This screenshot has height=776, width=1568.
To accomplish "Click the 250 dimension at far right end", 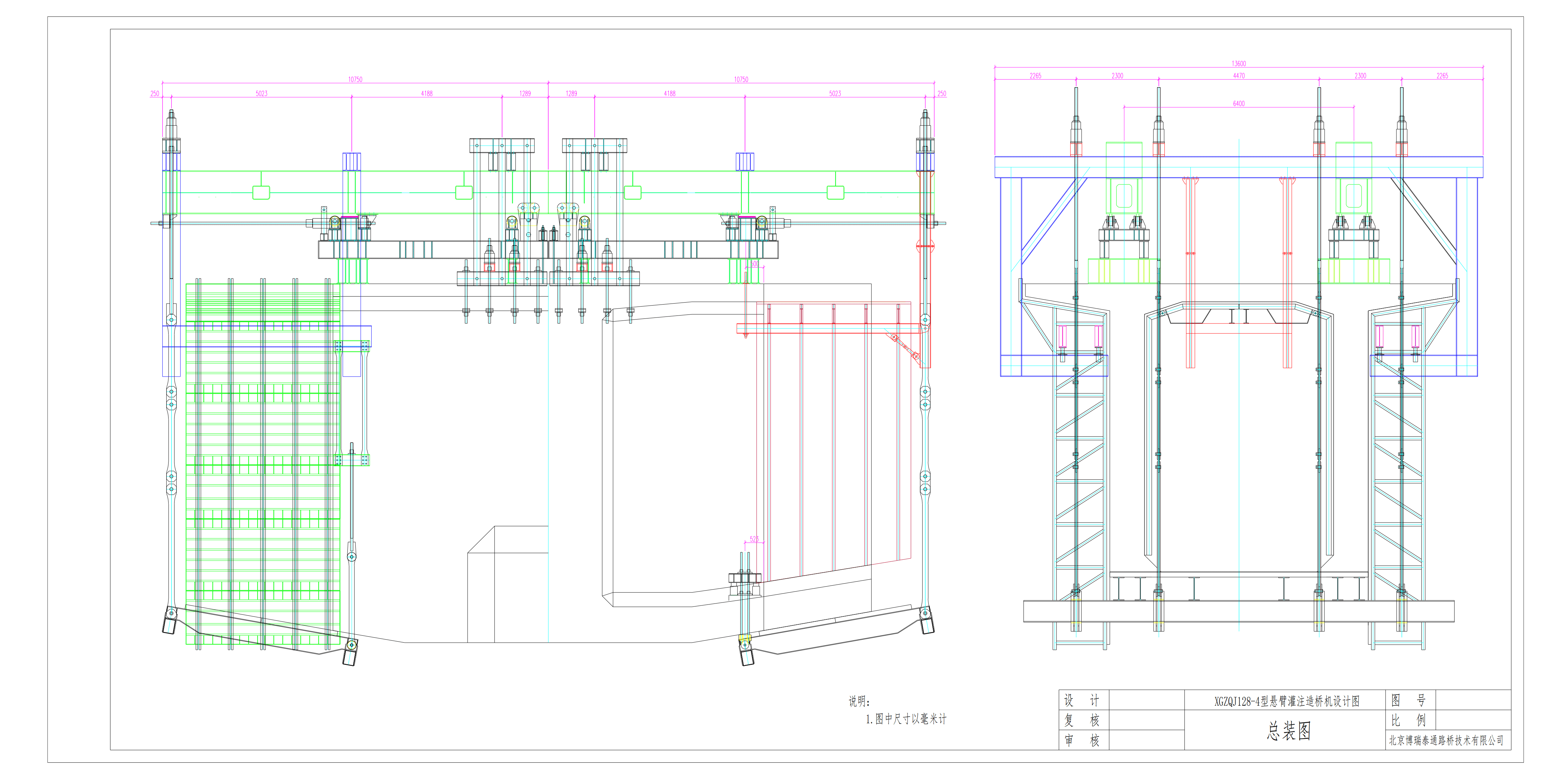I will [942, 93].
